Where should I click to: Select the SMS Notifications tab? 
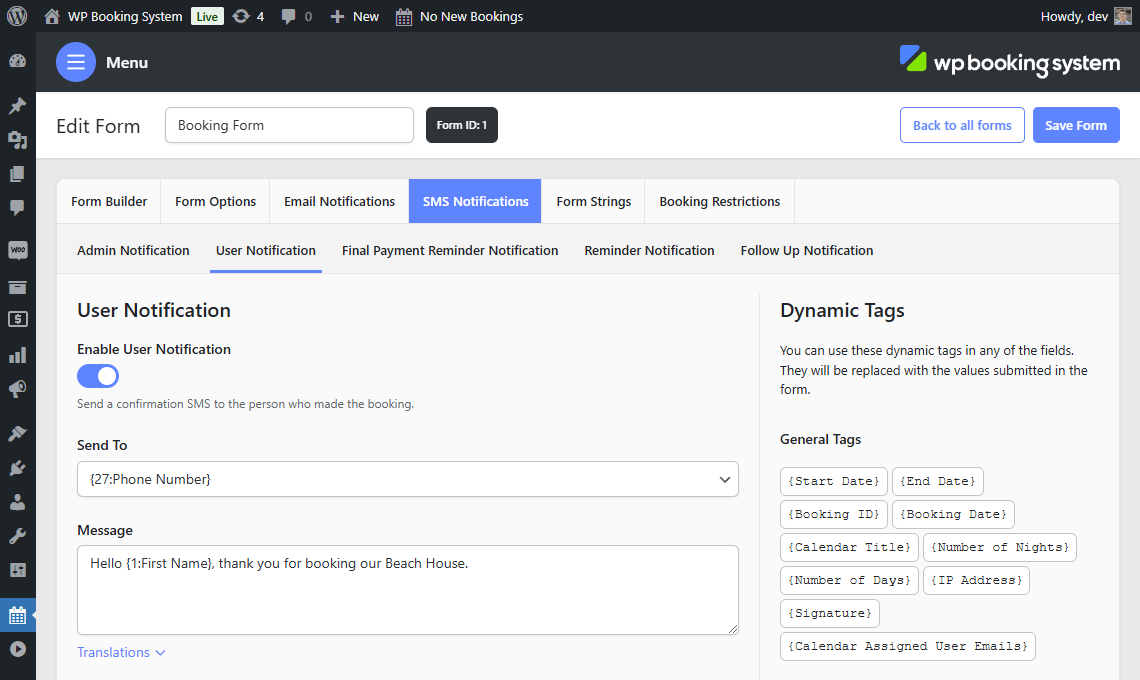tap(475, 201)
